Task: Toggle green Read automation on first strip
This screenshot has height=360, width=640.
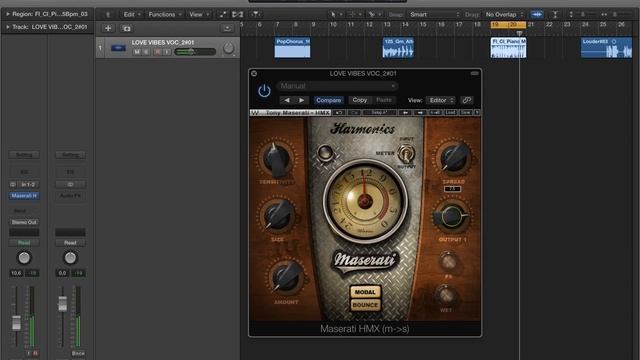Action: 24,242
